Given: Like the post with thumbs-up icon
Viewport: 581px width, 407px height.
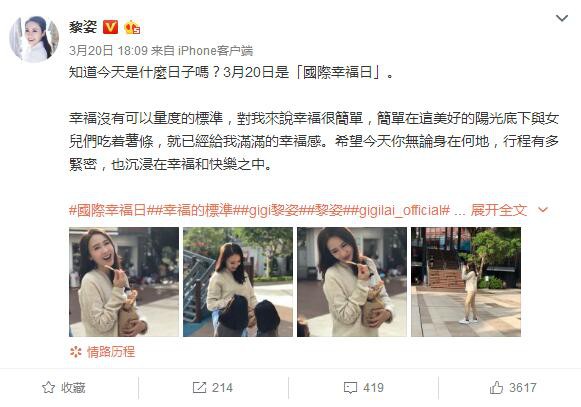Looking at the screenshot, I should point(496,388).
